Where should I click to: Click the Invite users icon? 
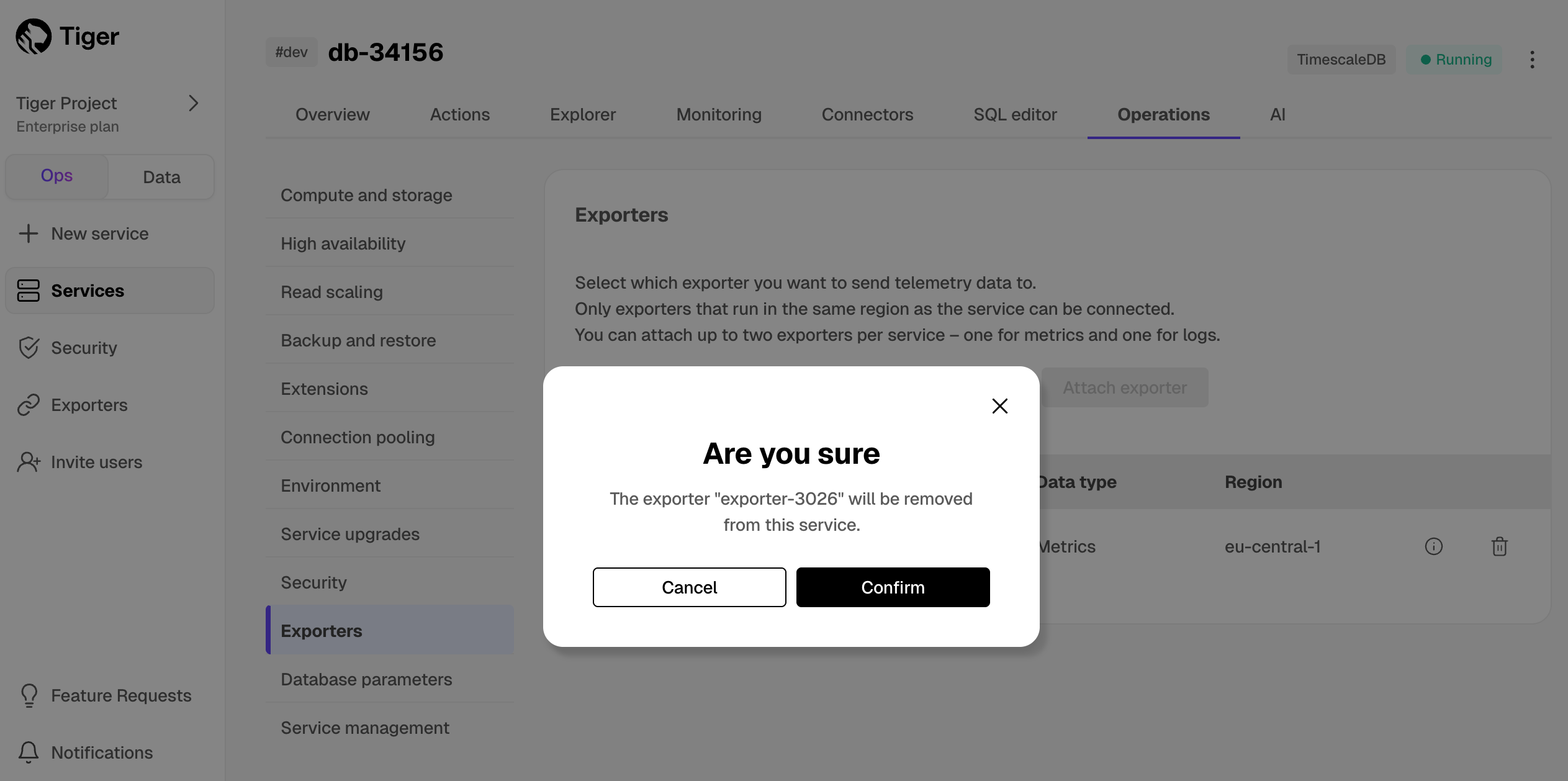(29, 463)
